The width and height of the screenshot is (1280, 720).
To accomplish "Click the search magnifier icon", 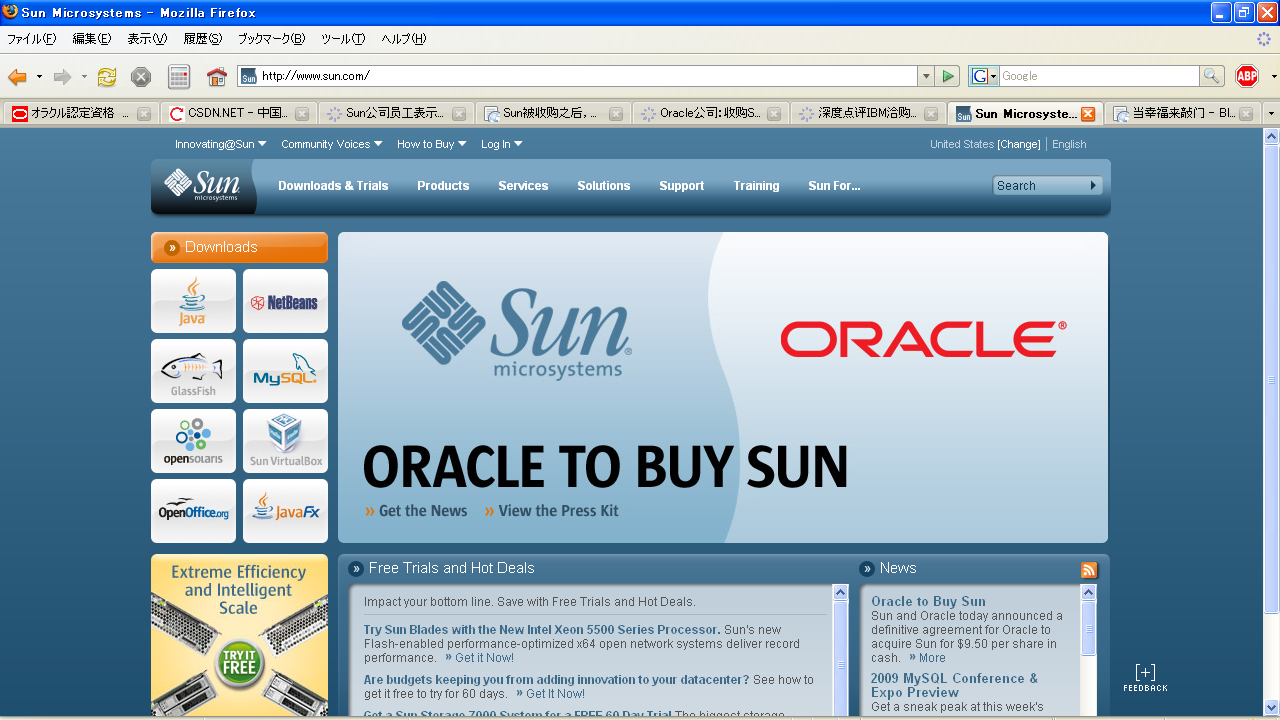I will click(x=1211, y=76).
